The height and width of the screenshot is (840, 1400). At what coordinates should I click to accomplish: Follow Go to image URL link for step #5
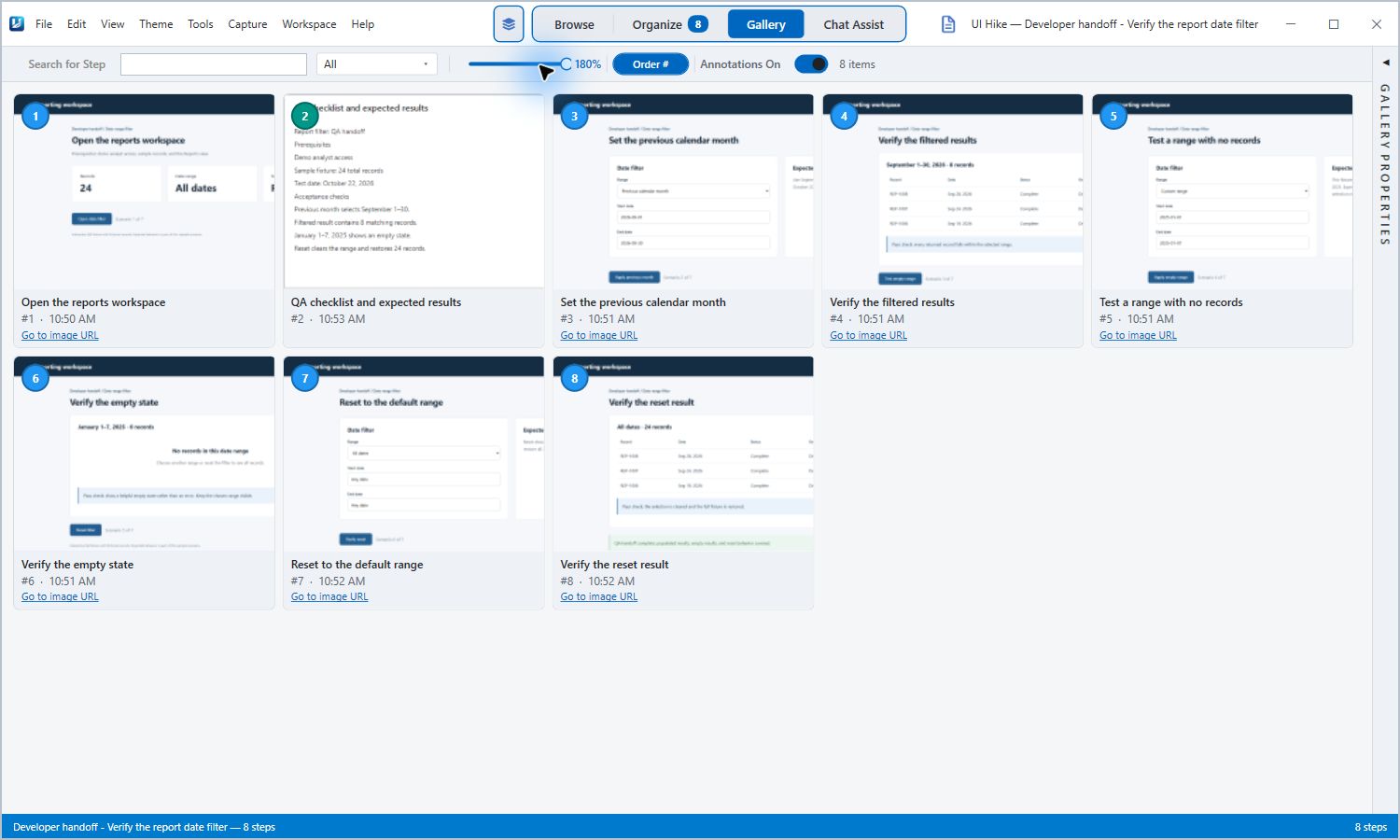[x=1138, y=335]
